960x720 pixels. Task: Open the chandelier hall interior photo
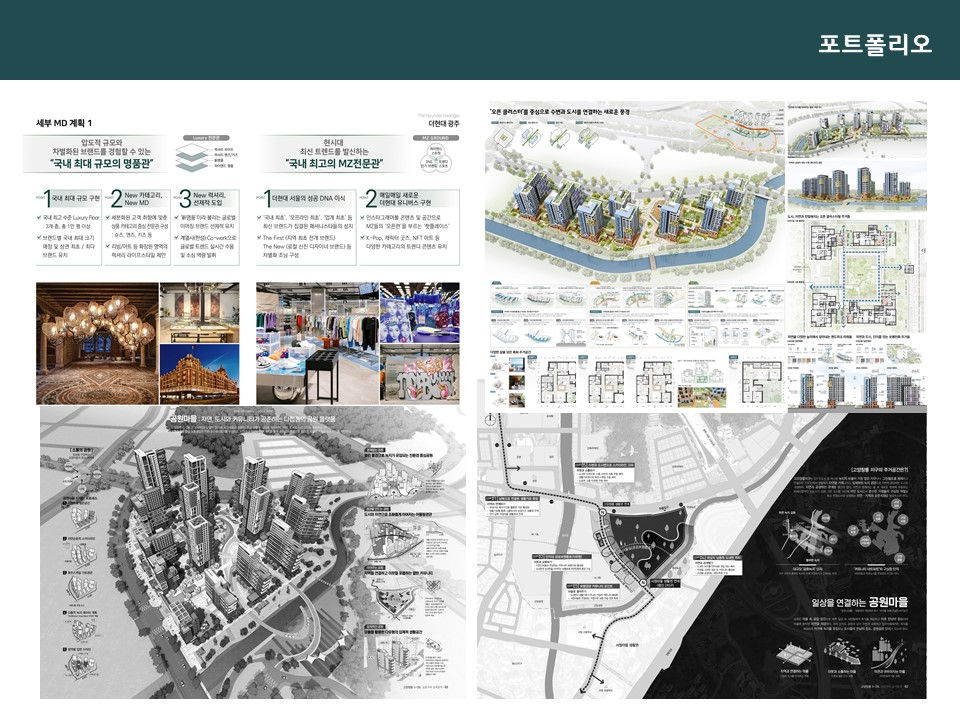97,343
